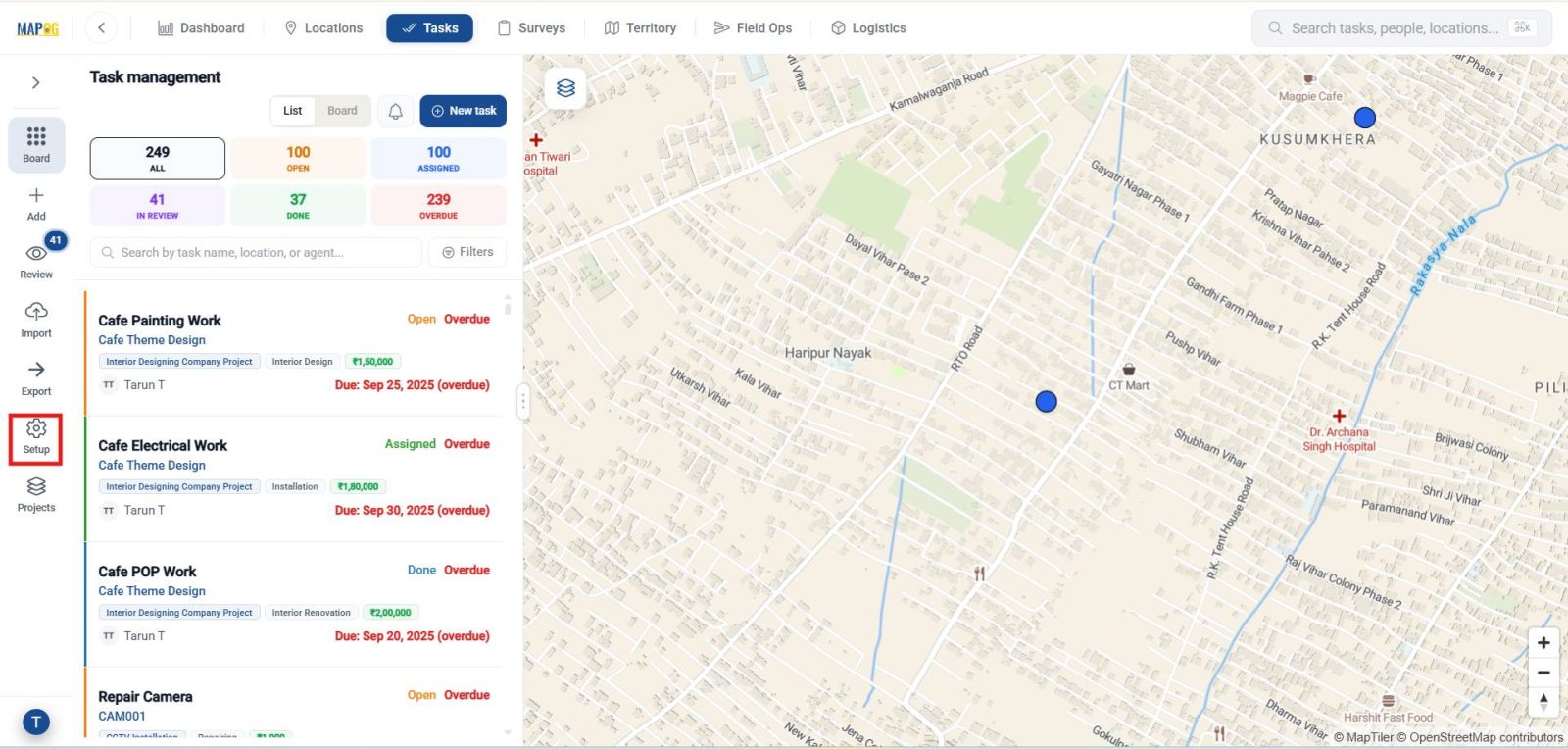The image size is (1568, 749).
Task: Focus the task name search field
Action: 256,252
